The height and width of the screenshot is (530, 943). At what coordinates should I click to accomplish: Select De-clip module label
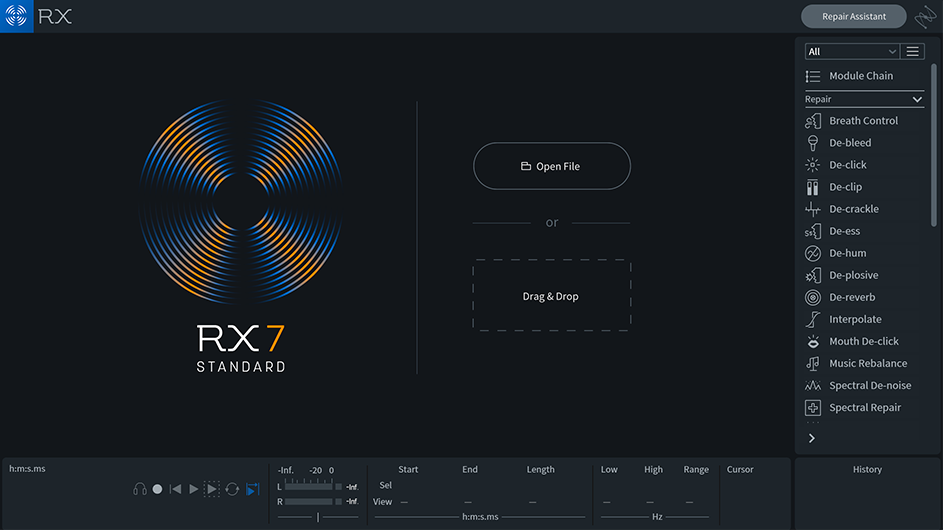coord(845,187)
